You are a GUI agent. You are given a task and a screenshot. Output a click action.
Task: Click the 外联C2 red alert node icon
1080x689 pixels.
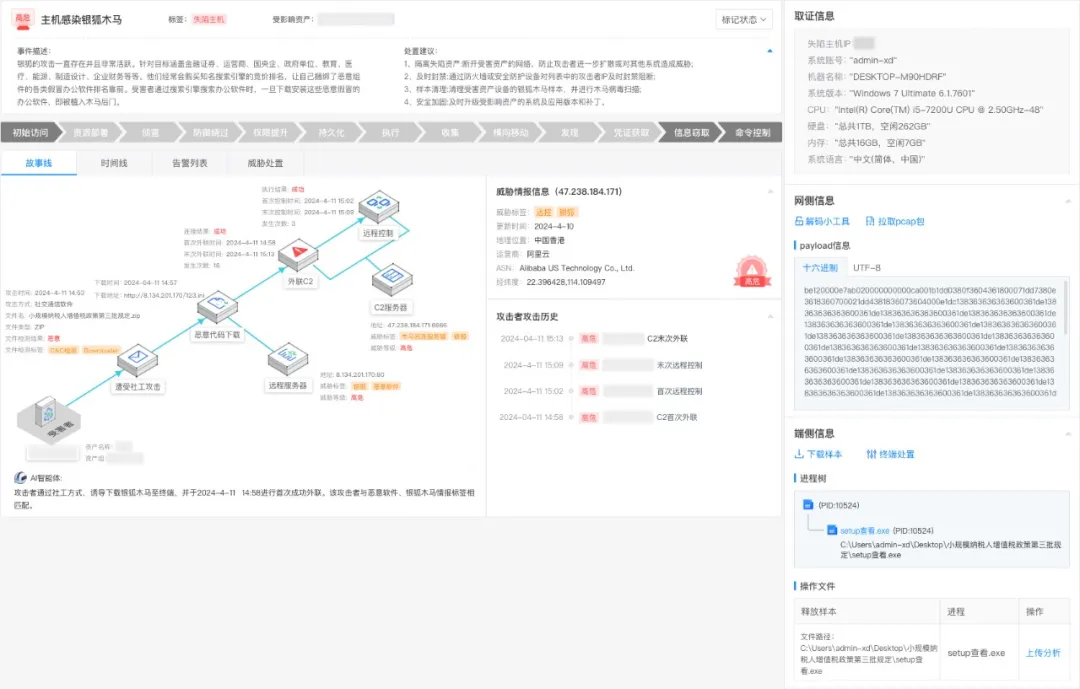tap(297, 254)
